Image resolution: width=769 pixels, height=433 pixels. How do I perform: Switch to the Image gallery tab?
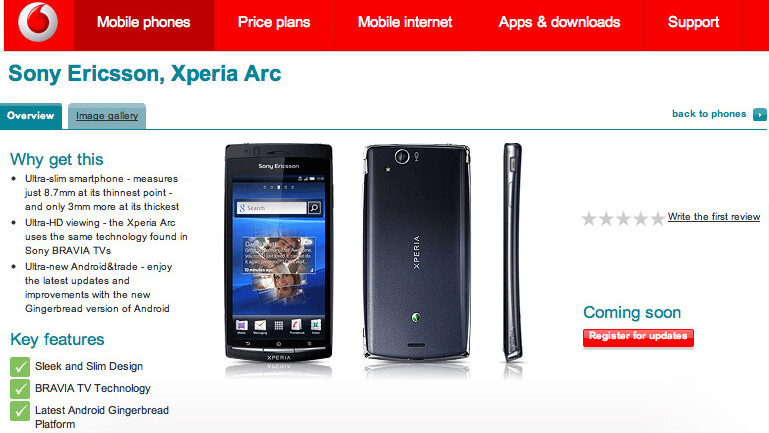107,116
